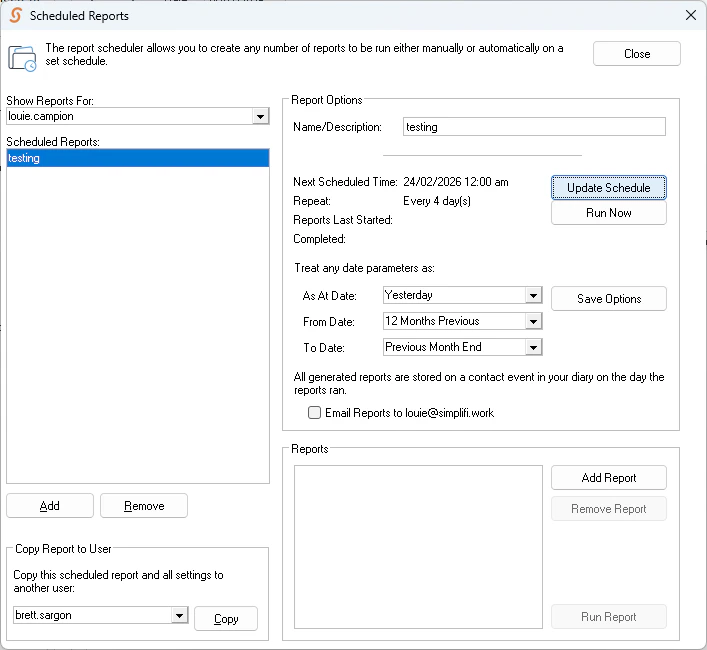Click Update Schedule button
This screenshot has height=650, width=707.
click(609, 188)
